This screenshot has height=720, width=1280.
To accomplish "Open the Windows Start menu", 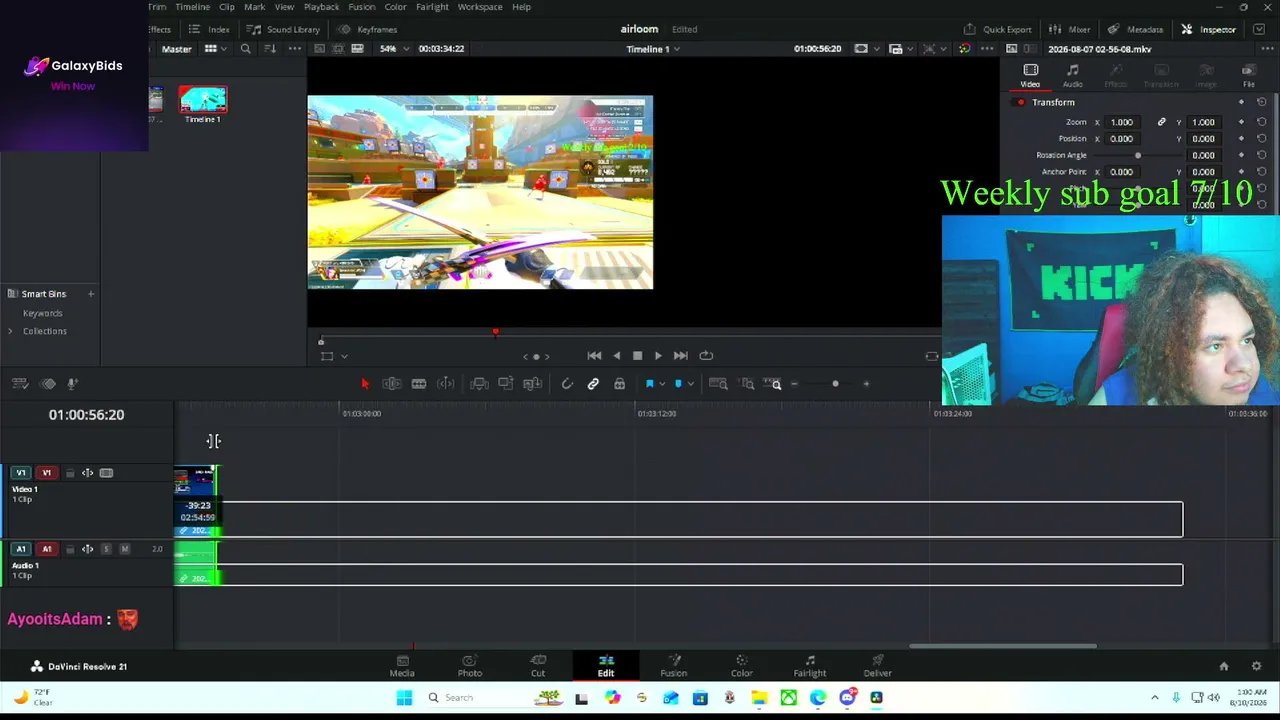I will [404, 698].
